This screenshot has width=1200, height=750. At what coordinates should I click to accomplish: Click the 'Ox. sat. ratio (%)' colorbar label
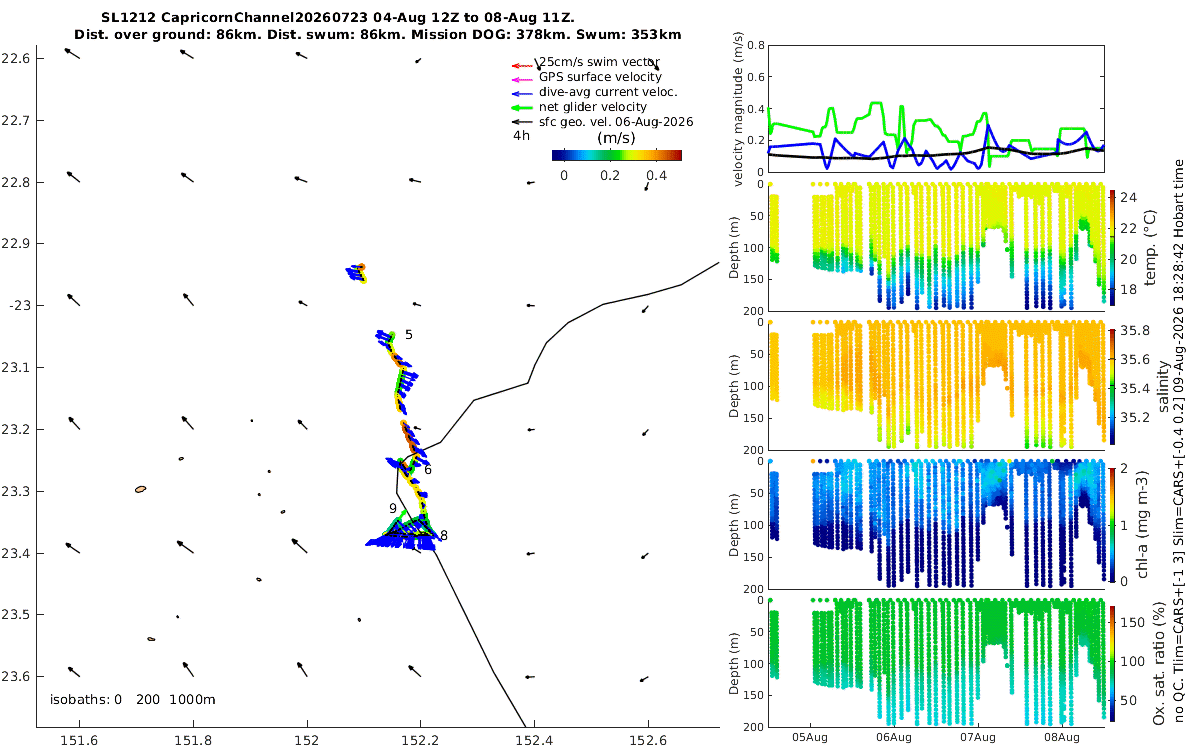[x=1158, y=662]
